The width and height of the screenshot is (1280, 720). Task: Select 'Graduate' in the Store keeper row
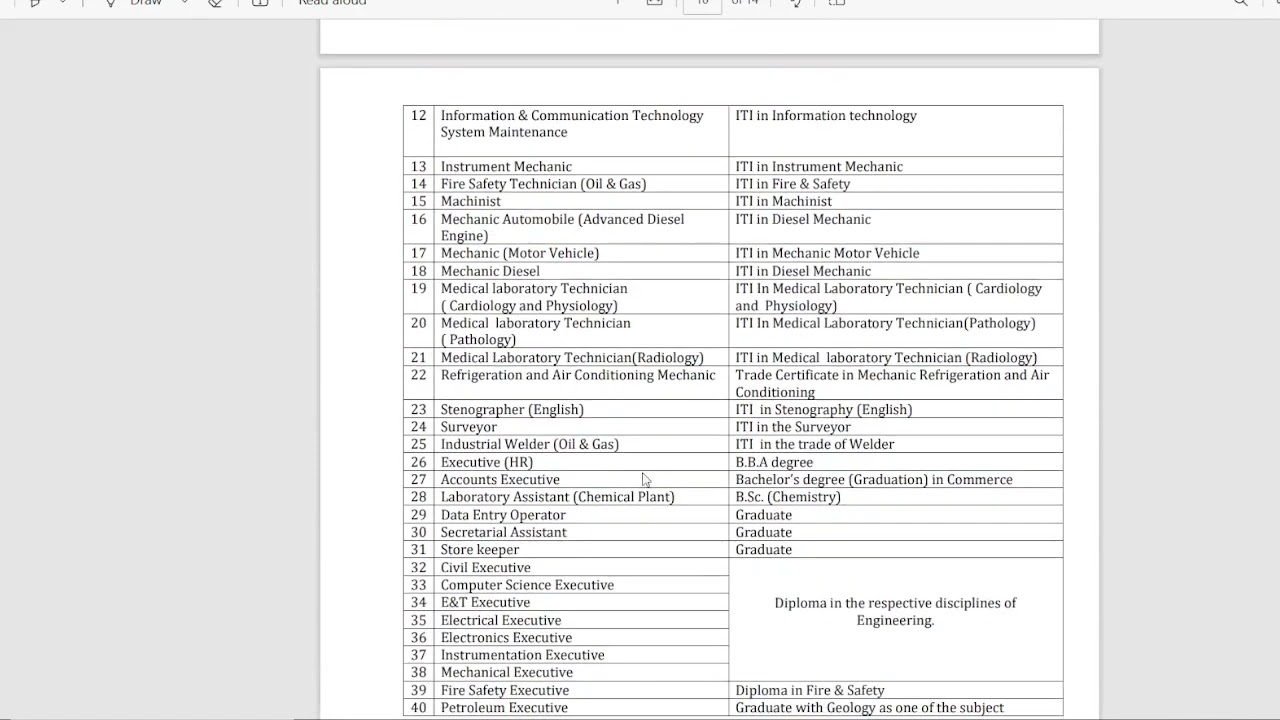[x=764, y=550]
